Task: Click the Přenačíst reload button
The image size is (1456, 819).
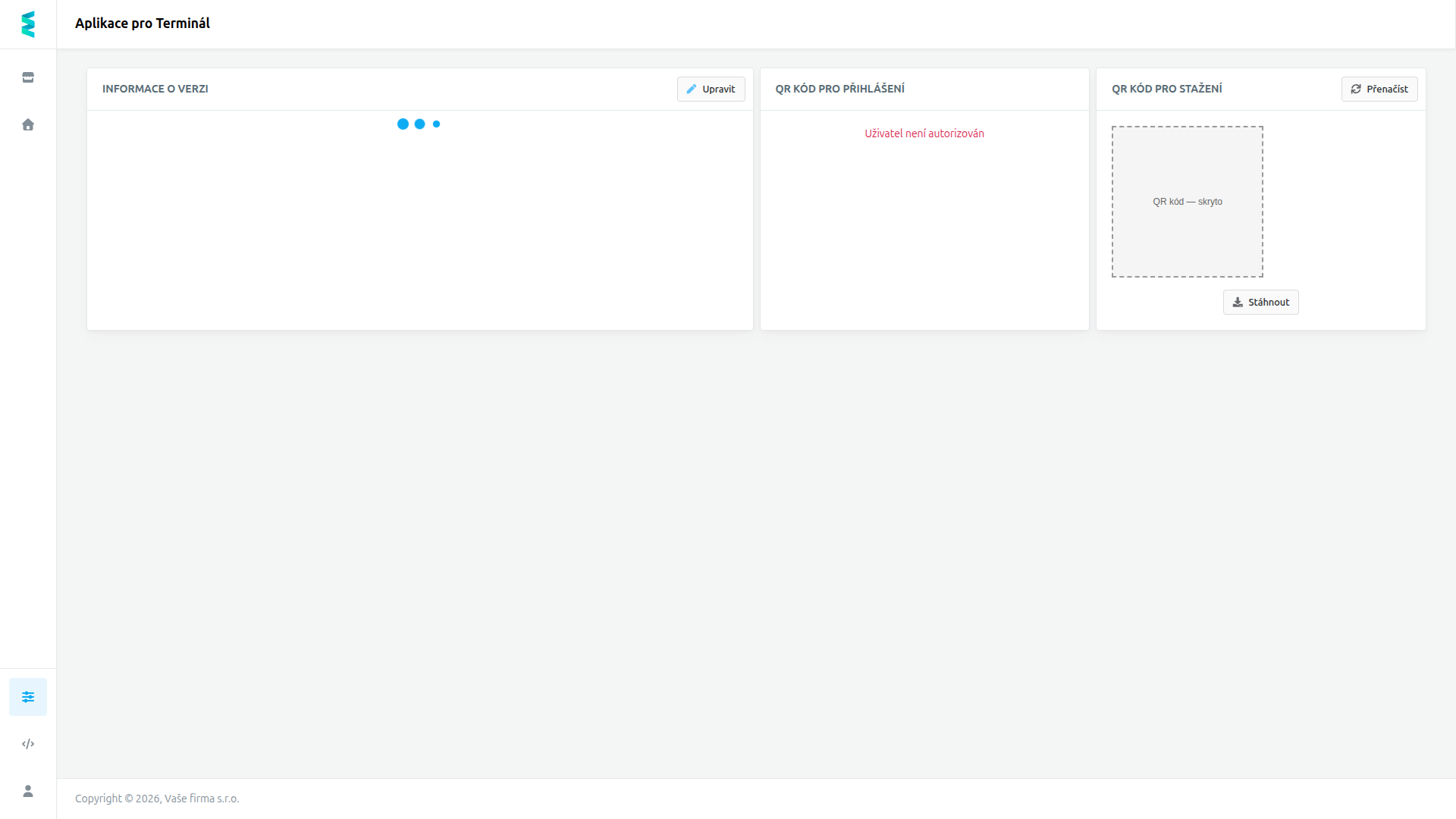Action: pyautogui.click(x=1379, y=89)
